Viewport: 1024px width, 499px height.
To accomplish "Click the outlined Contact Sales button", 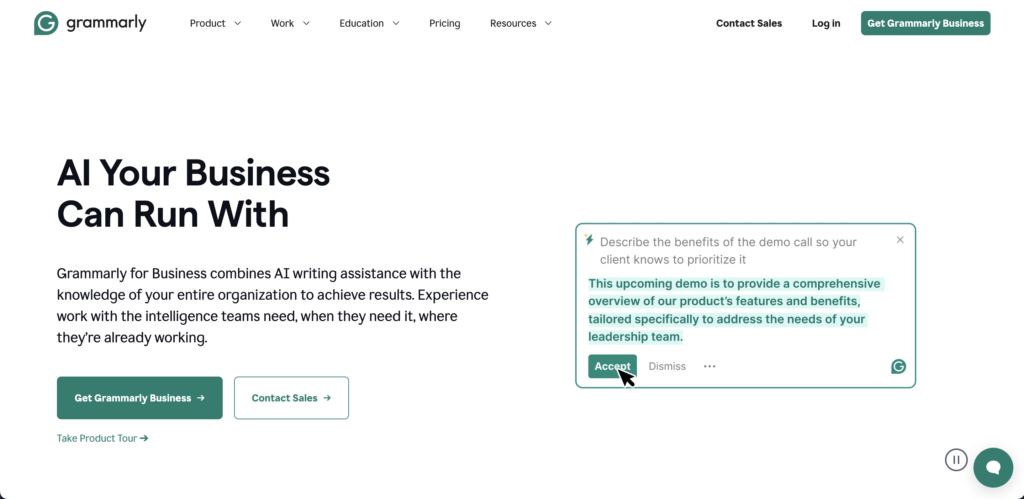I will click(291, 398).
